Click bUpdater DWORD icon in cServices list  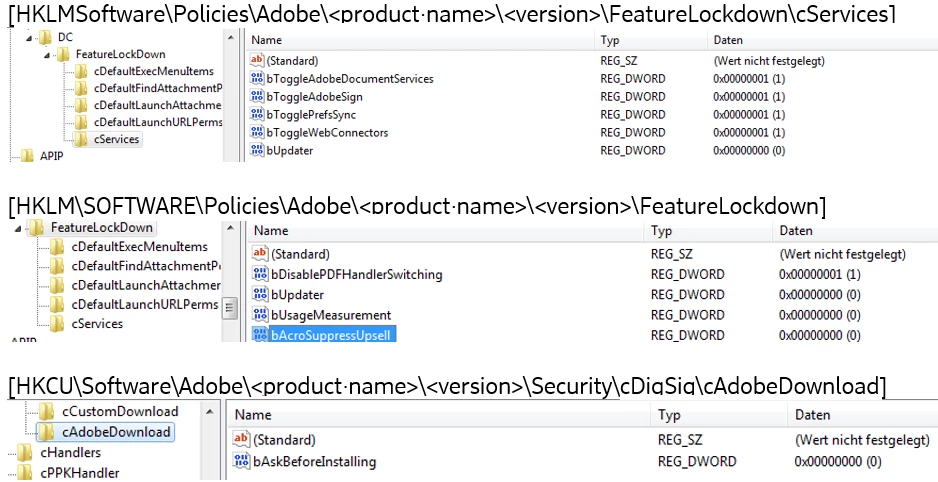coord(257,150)
